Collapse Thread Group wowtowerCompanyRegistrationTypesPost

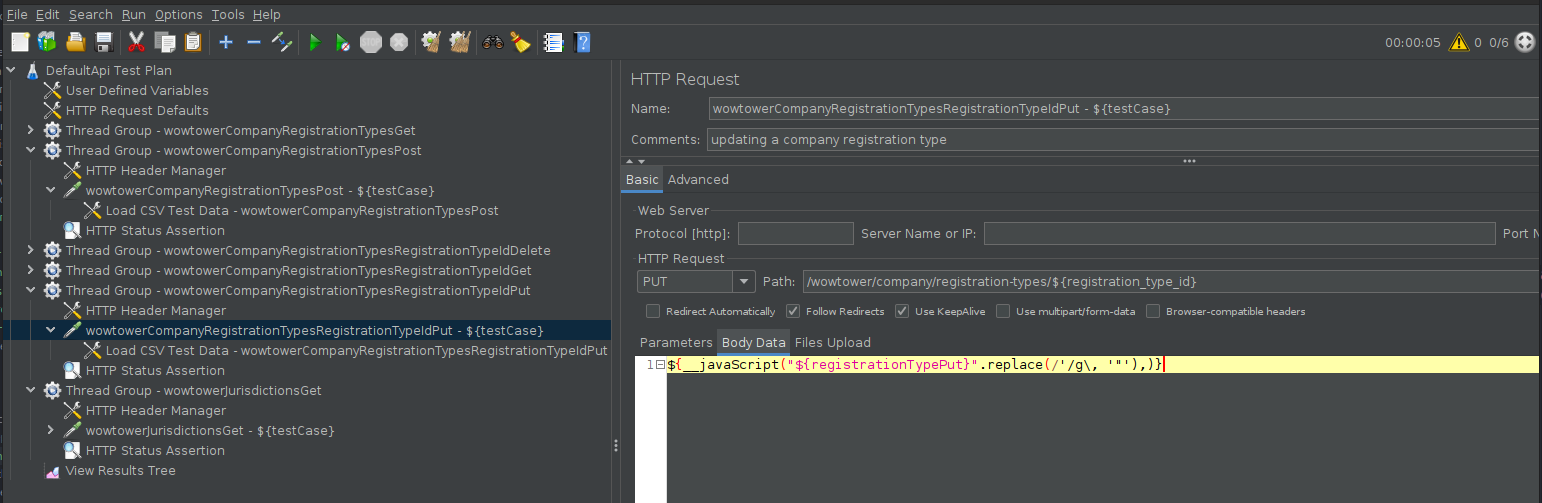tap(30, 150)
